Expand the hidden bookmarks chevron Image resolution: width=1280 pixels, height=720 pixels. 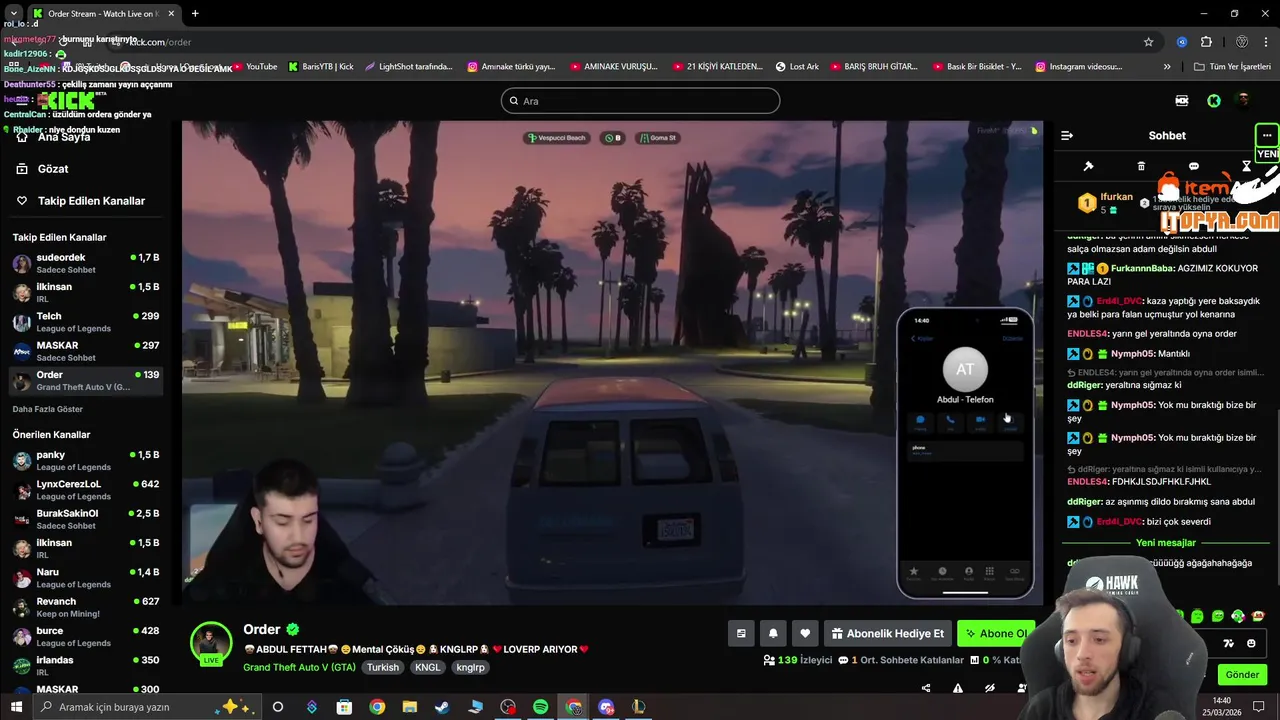coord(1167,67)
